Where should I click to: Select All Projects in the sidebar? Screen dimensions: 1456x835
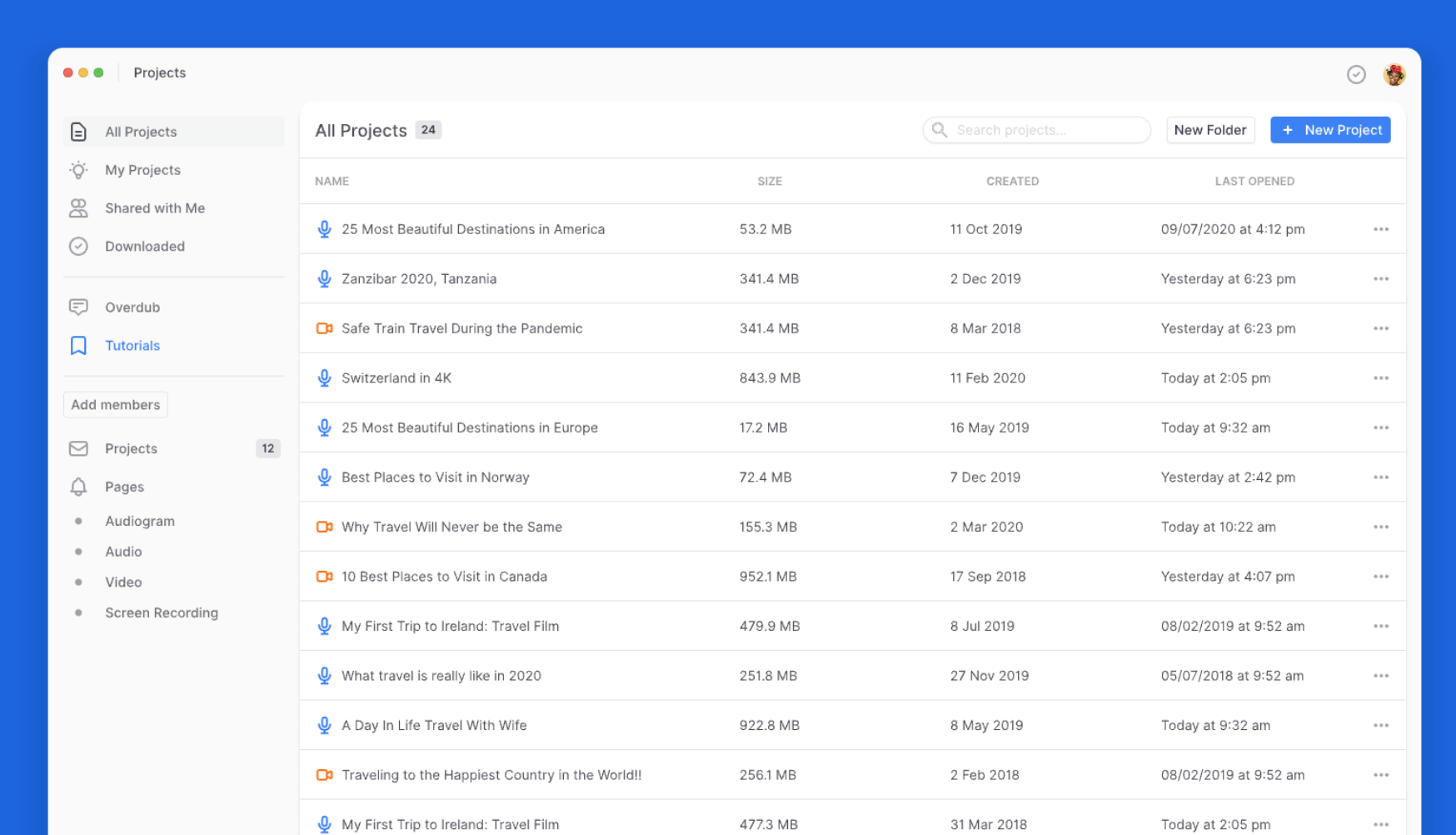point(141,132)
